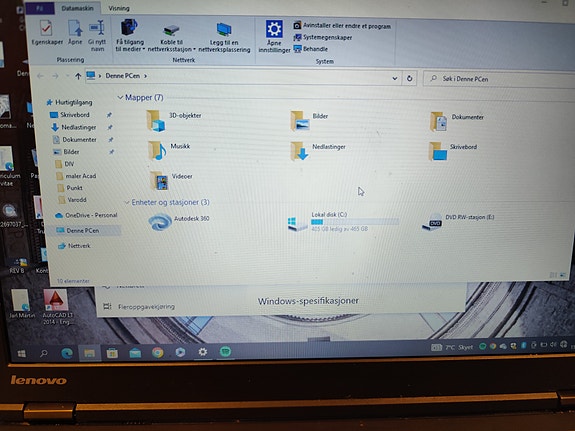Collapse the Mapper (7) section
The image size is (575, 431).
click(x=120, y=97)
